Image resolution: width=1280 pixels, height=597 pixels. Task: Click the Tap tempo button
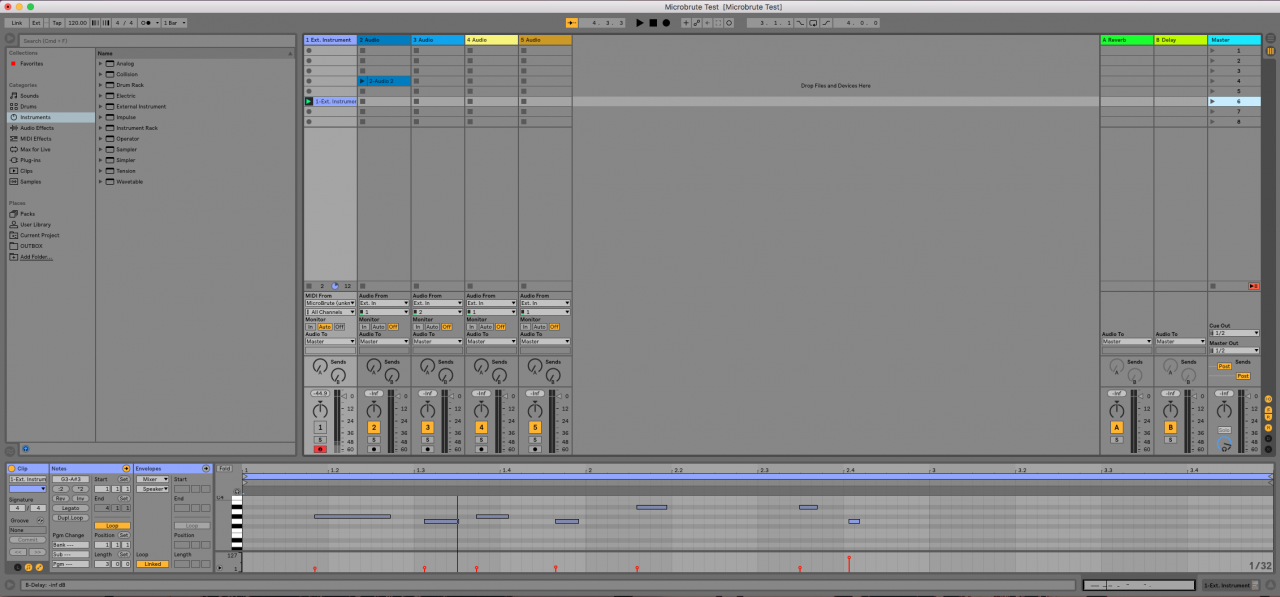(56, 22)
